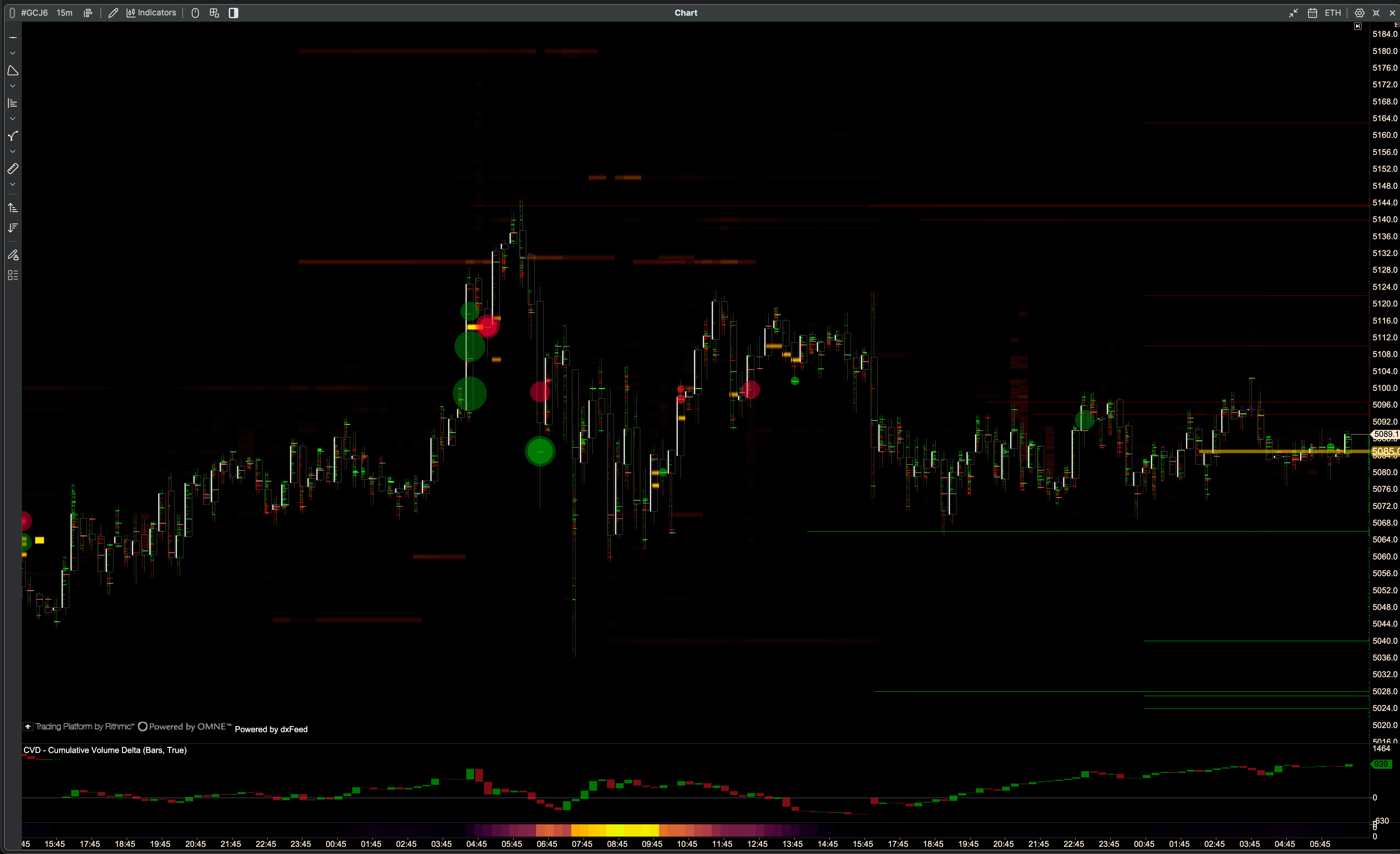Open the Indicators panel
The width and height of the screenshot is (1400, 854).
151,13
